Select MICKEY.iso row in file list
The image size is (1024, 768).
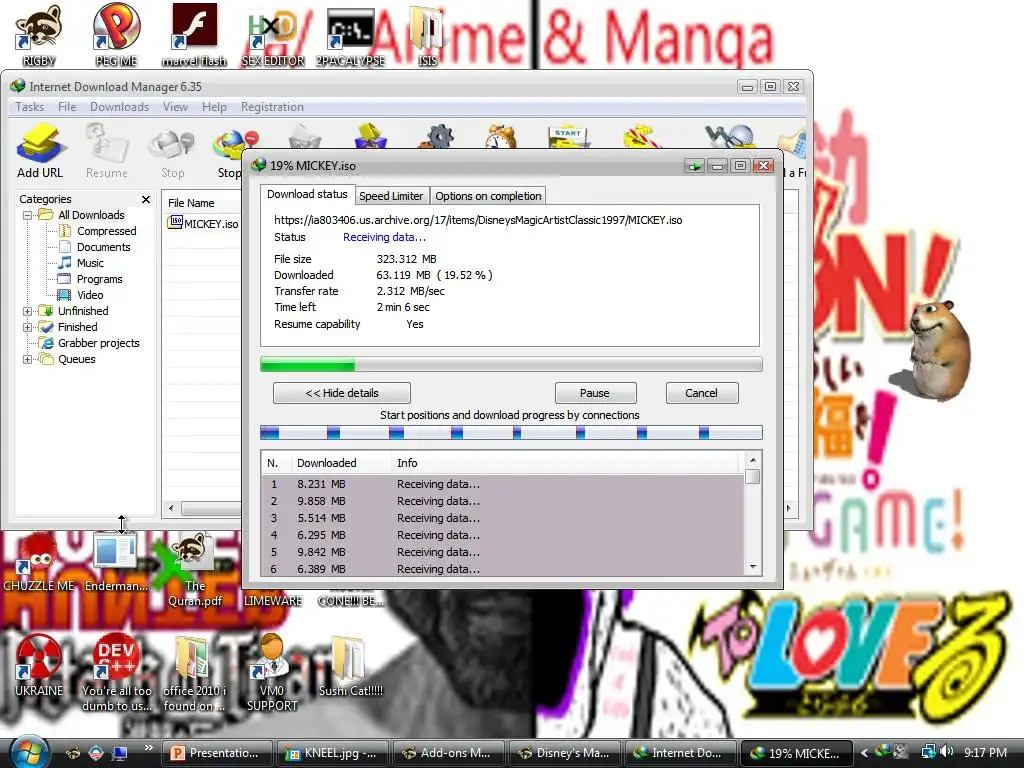point(202,223)
